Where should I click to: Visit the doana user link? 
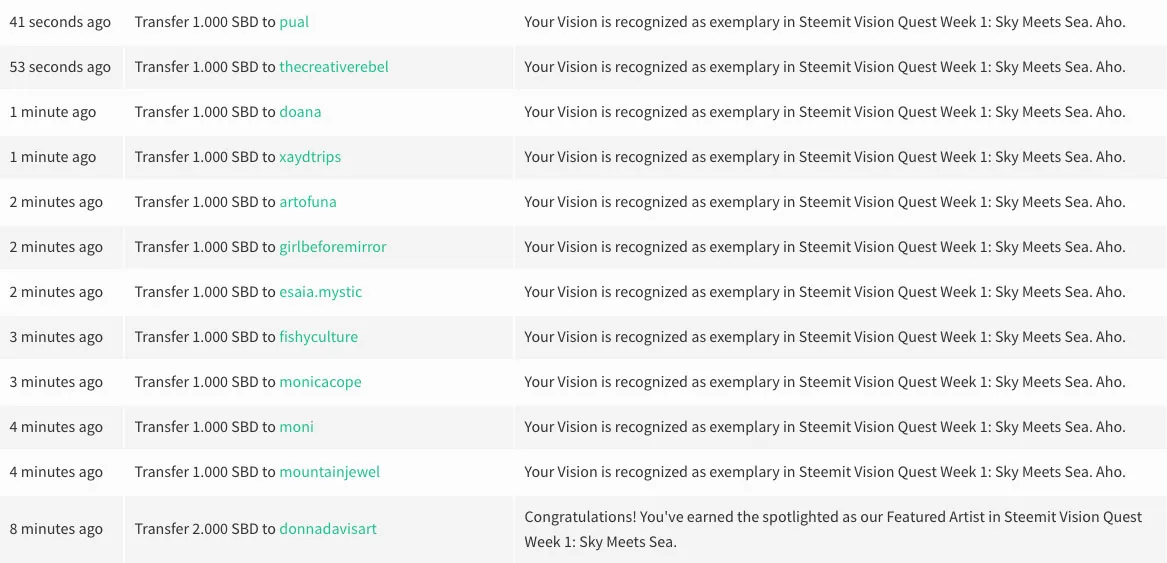300,112
